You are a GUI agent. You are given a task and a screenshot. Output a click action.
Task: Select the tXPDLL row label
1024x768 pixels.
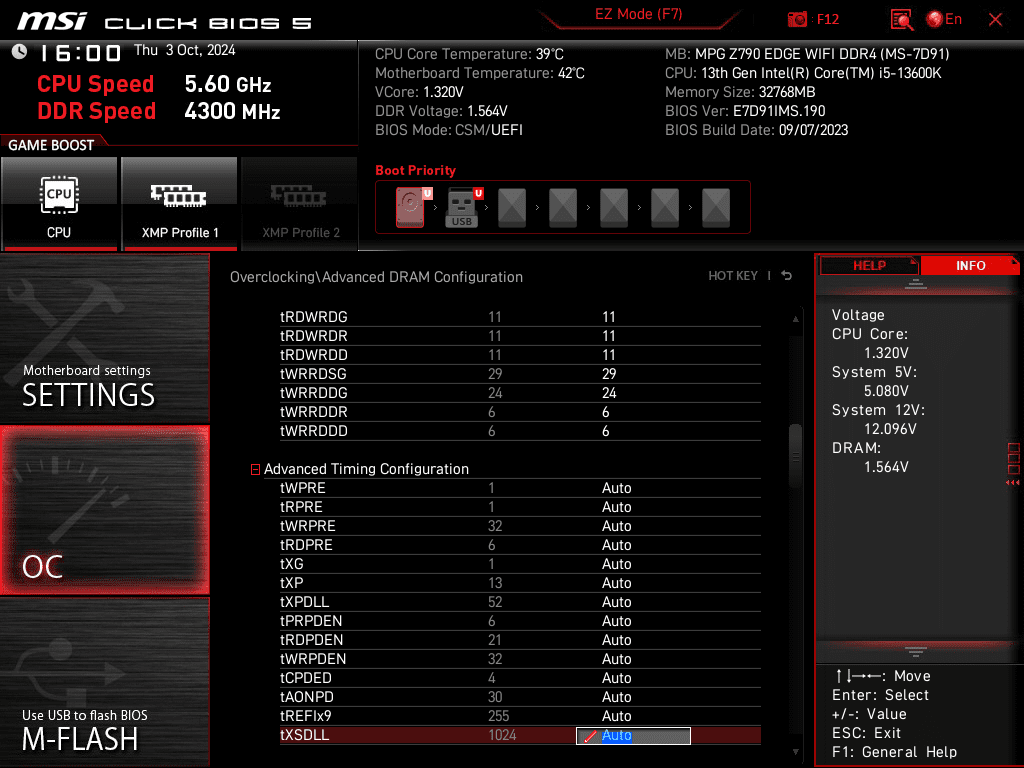coord(304,601)
